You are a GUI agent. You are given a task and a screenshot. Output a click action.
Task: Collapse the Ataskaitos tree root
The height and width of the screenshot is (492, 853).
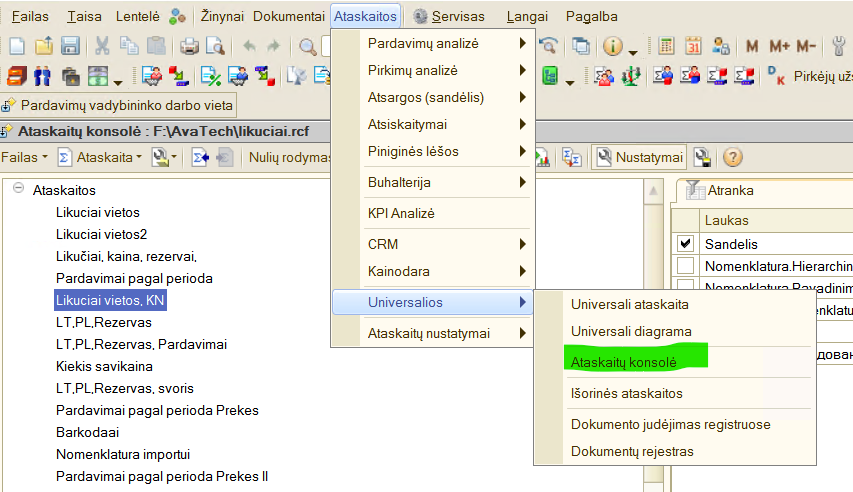18,189
